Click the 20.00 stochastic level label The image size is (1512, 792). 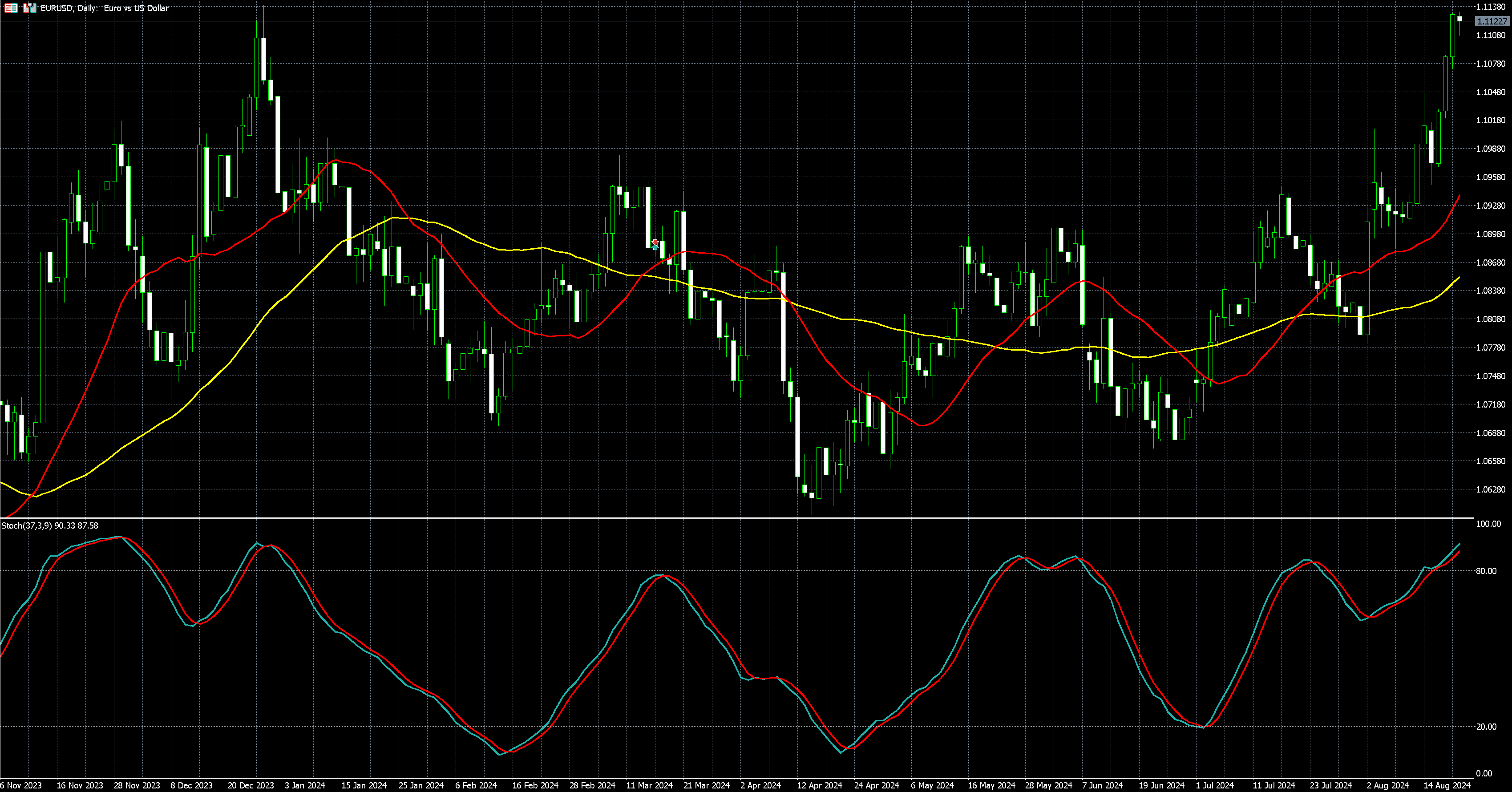[x=1487, y=726]
